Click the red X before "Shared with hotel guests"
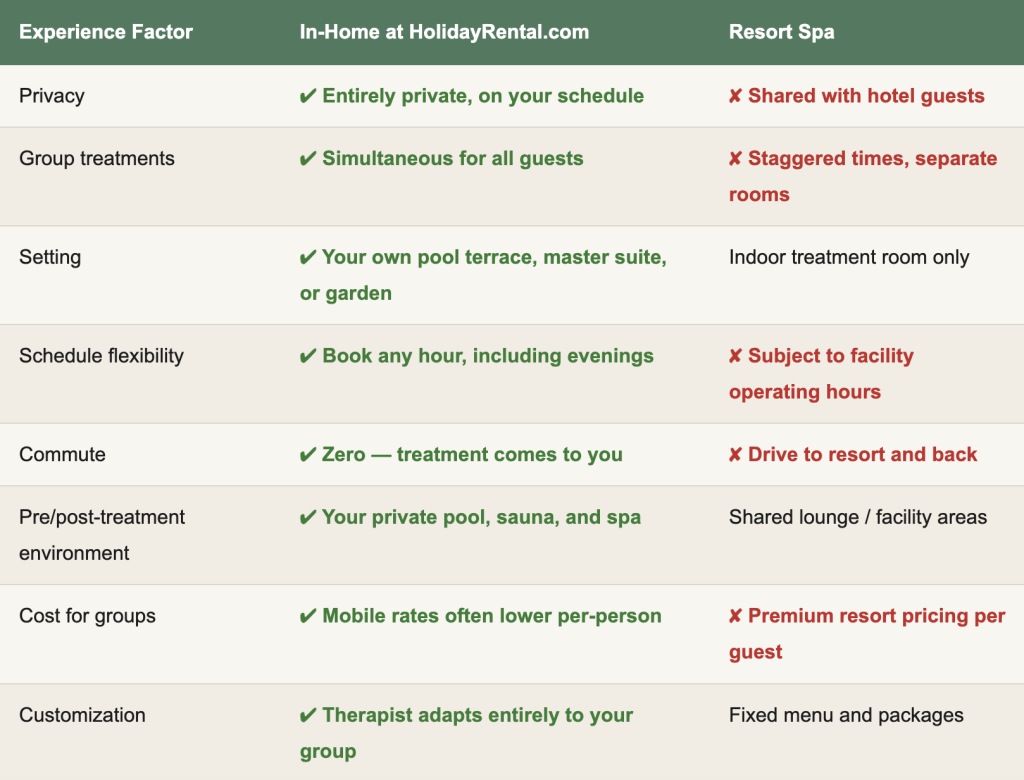The width and height of the screenshot is (1024, 780). pos(736,96)
